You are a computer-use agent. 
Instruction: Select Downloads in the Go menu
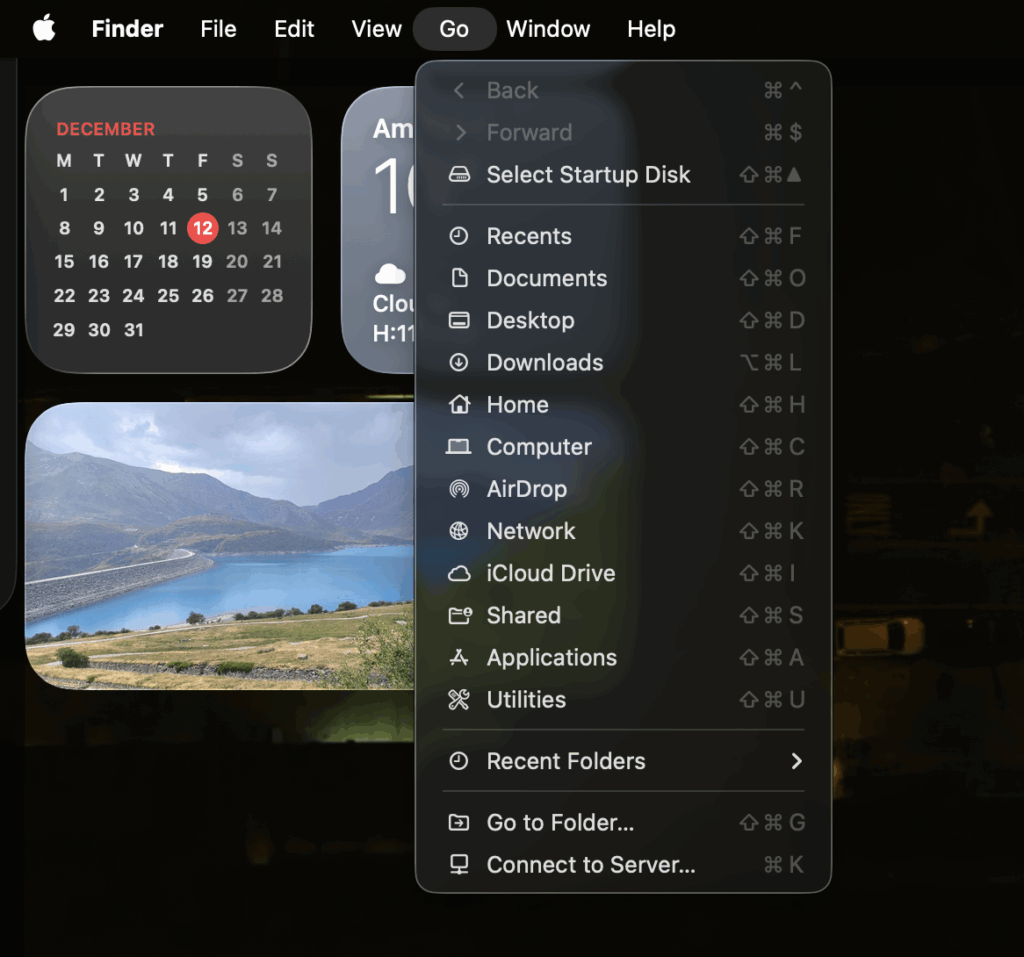[x=544, y=363]
